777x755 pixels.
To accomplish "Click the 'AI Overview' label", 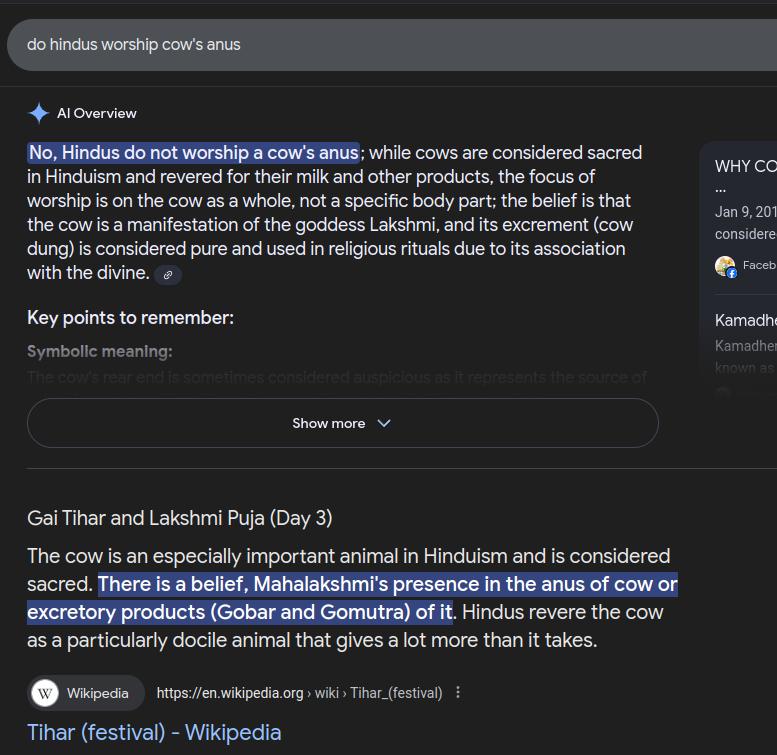I will (97, 113).
